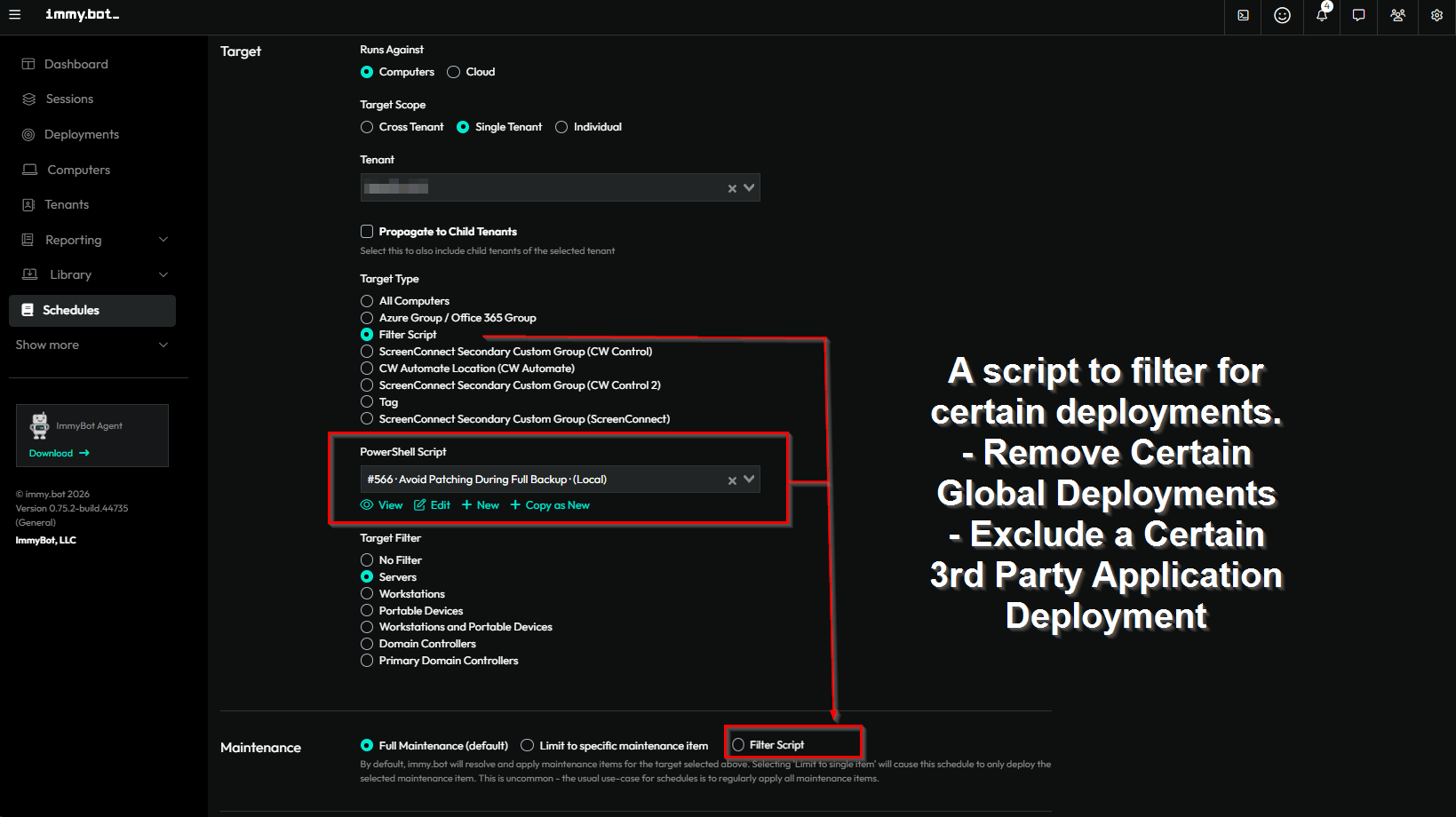1456x817 pixels.
Task: Click the users group icon
Action: pyautogui.click(x=1397, y=15)
